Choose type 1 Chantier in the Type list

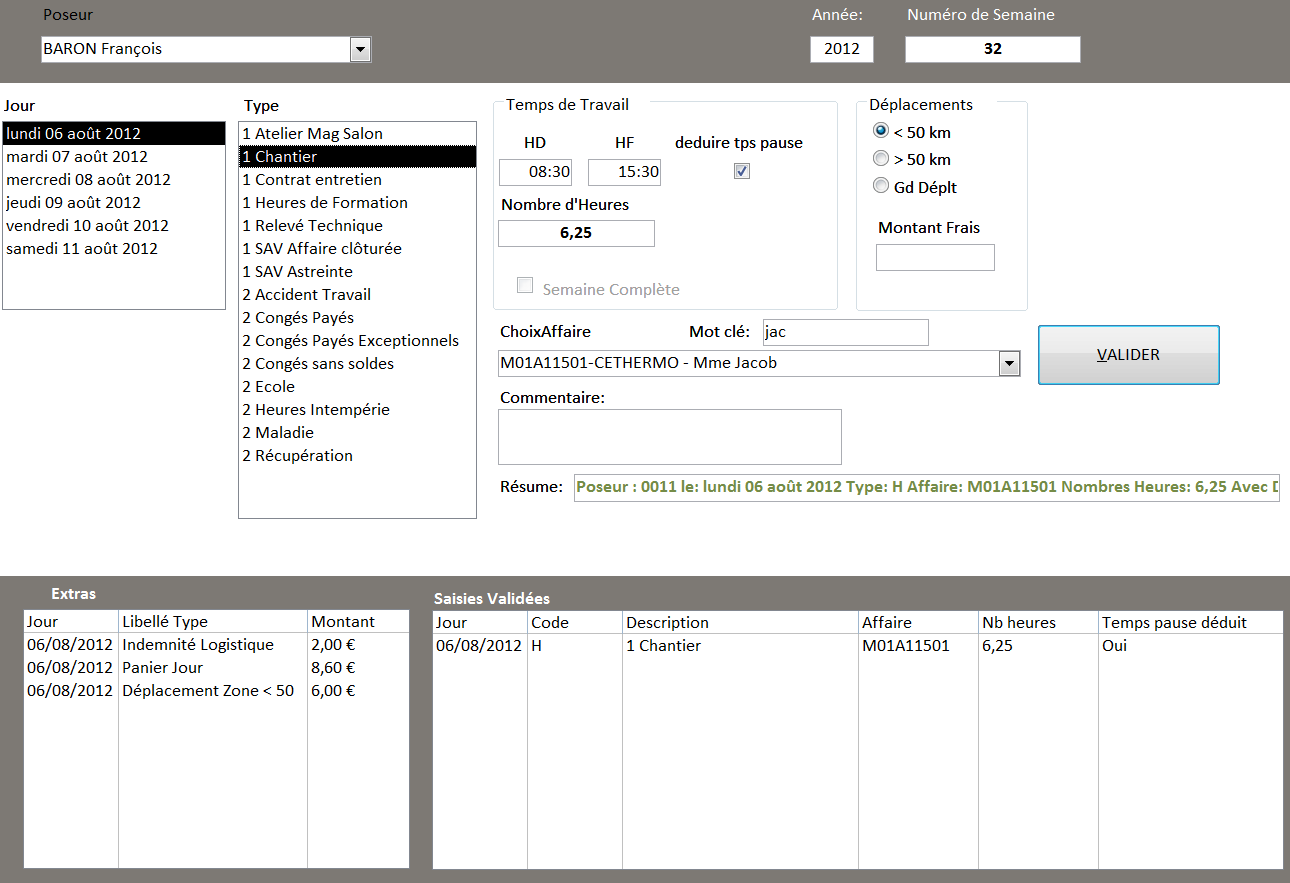click(x=357, y=157)
